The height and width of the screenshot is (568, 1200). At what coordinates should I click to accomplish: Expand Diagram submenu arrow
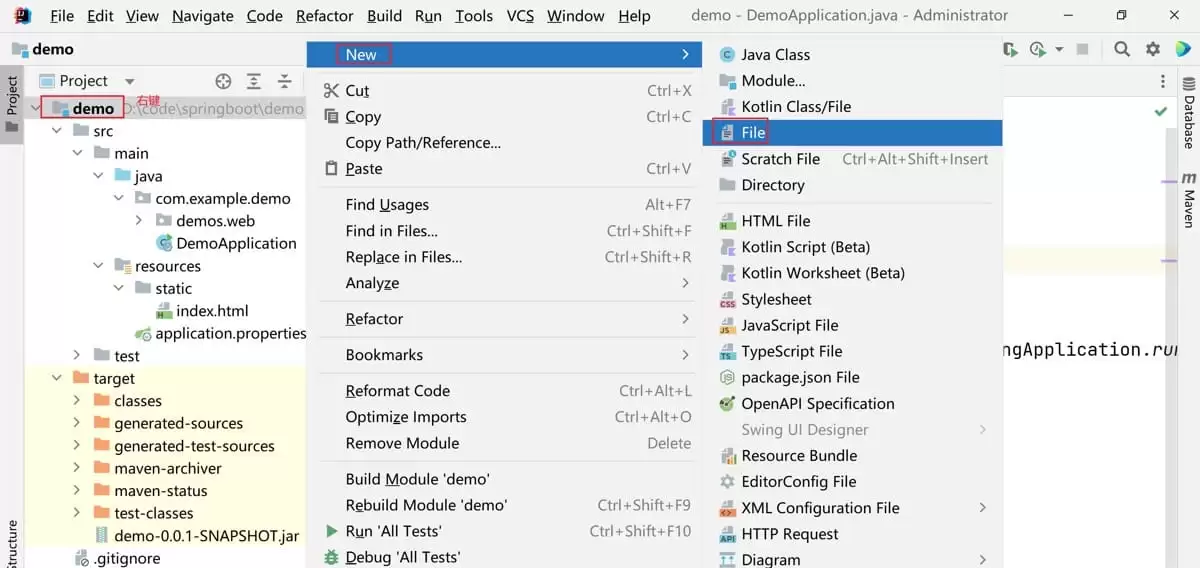[983, 560]
